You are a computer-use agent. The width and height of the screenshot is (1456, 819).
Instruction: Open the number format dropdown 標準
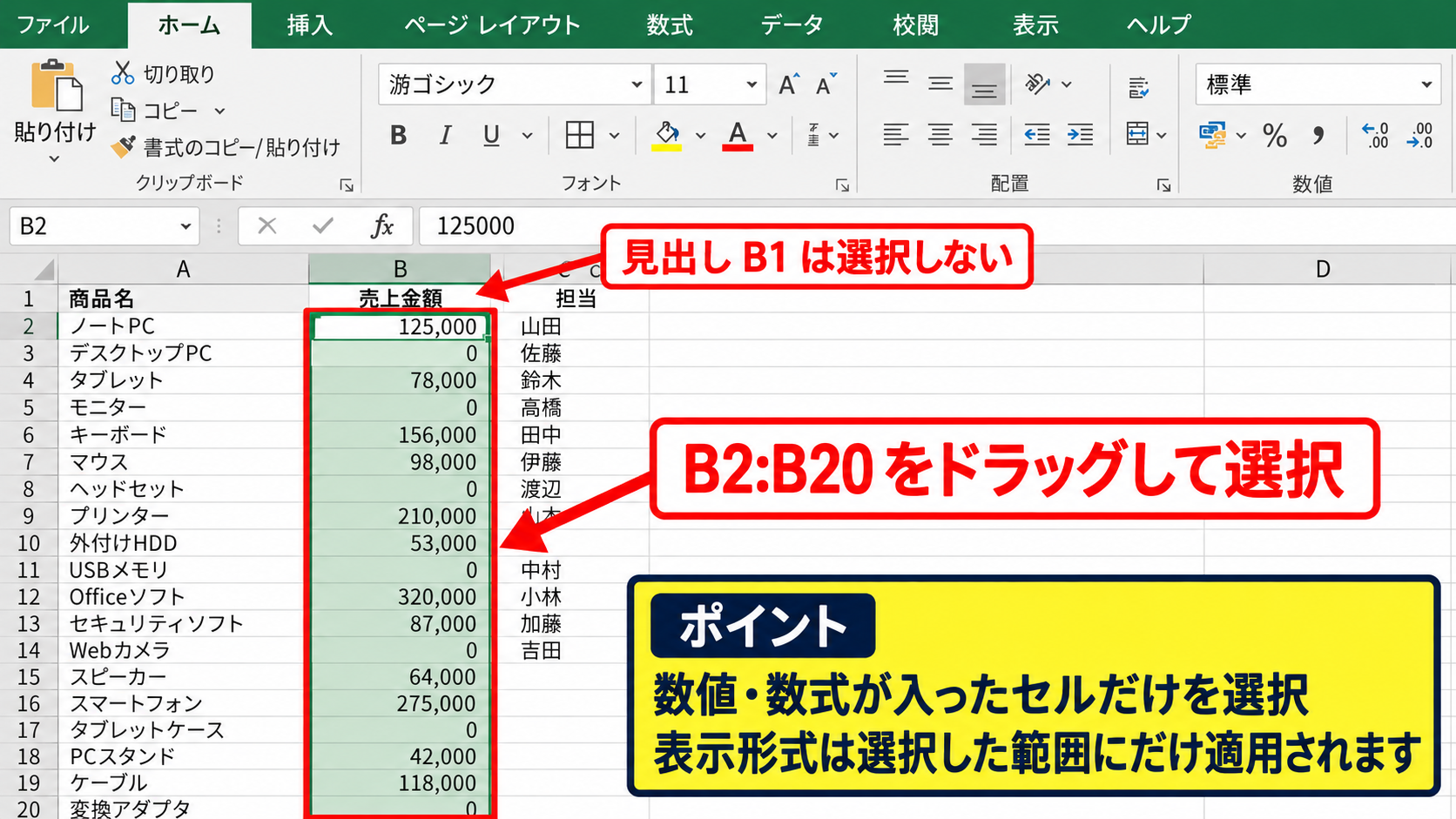pos(1426,84)
